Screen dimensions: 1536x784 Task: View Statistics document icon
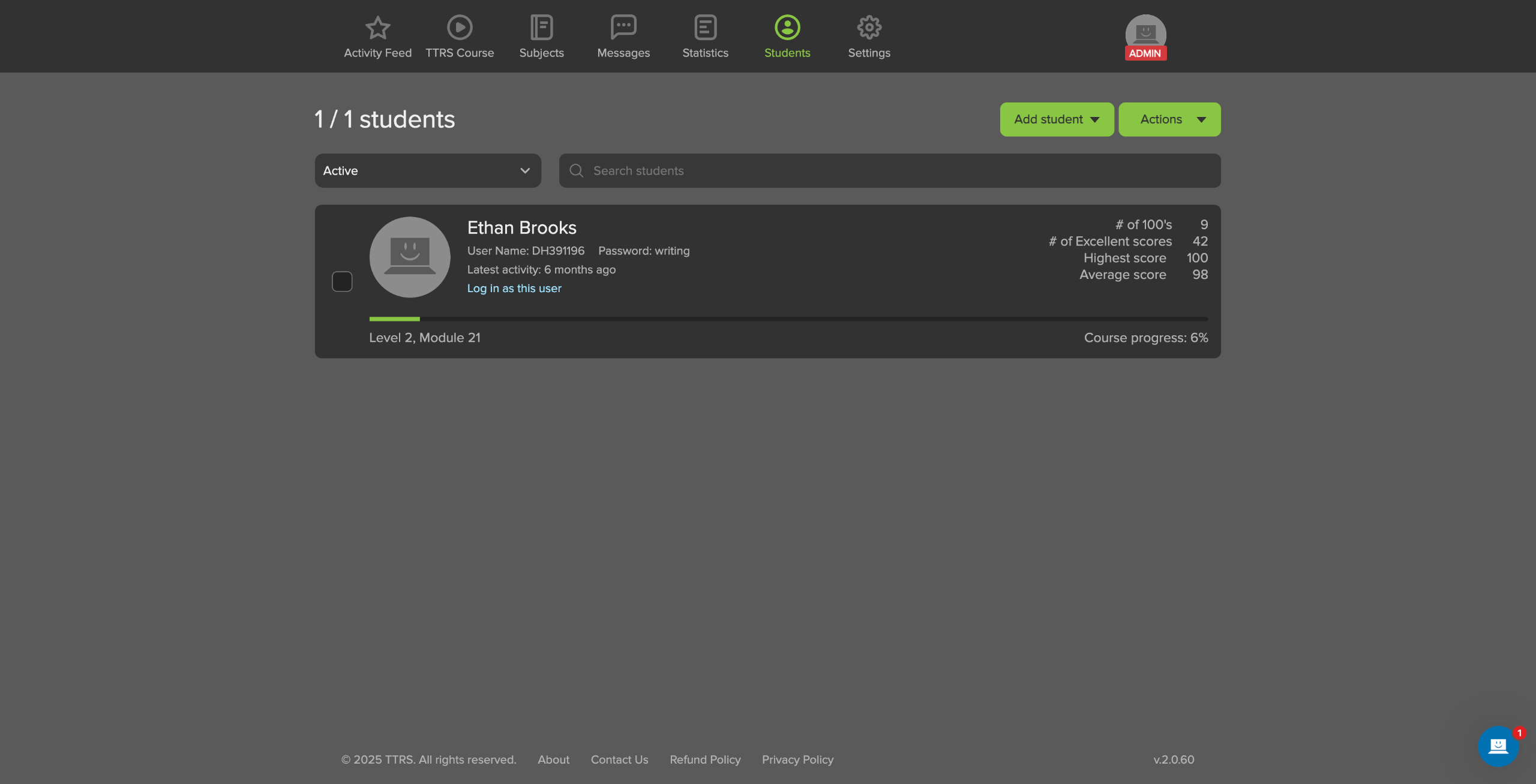[x=705, y=28]
